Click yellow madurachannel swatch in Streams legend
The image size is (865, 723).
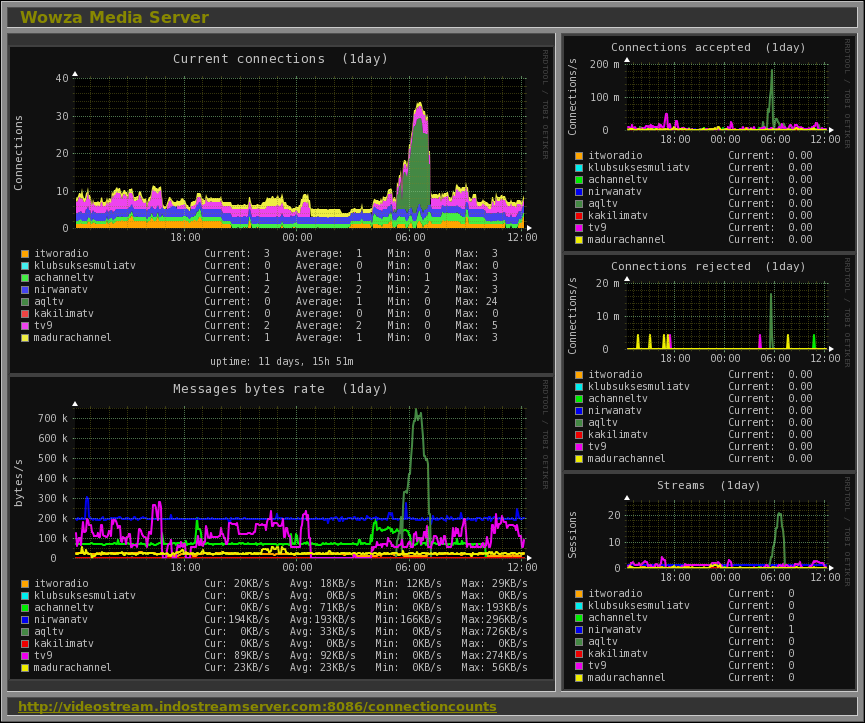click(579, 677)
